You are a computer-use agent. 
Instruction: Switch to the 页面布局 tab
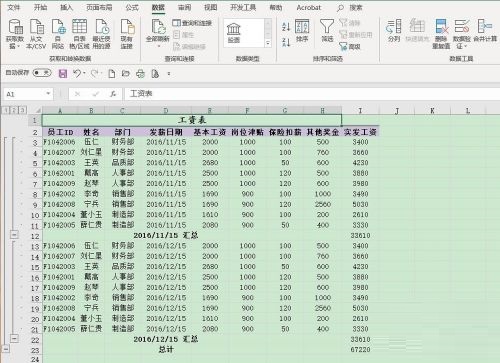(99, 7)
